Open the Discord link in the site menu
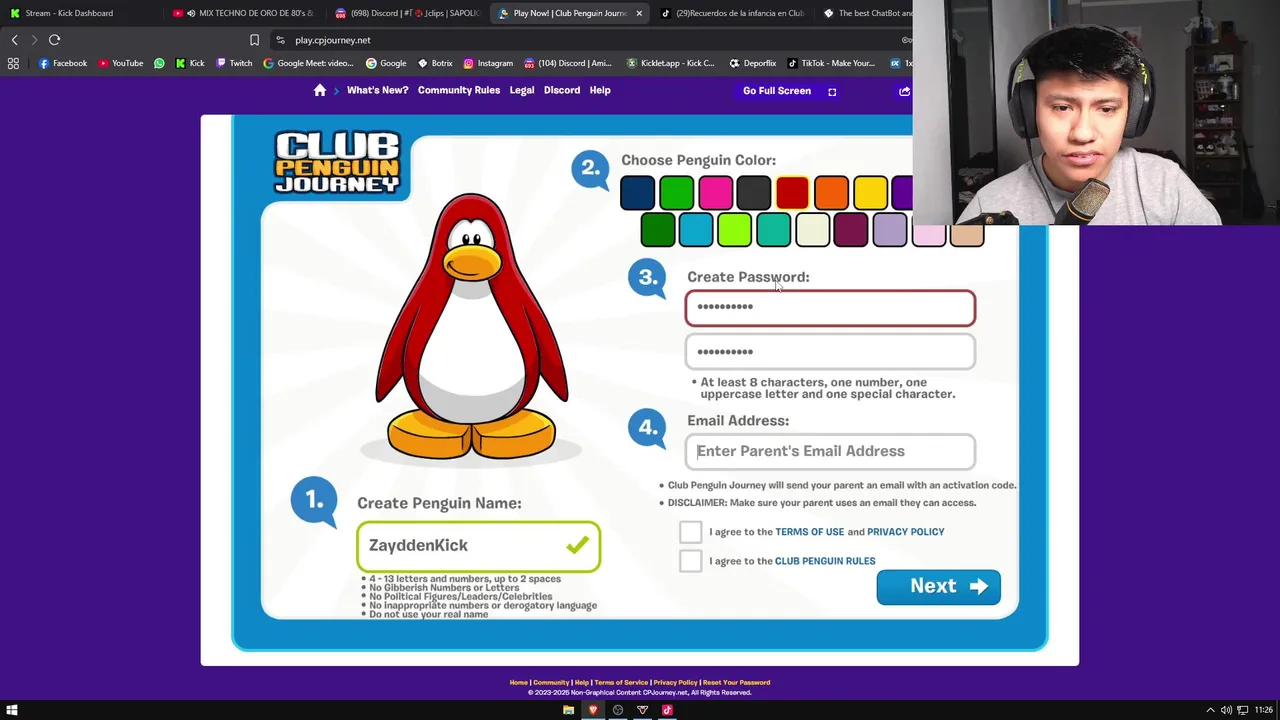 [x=562, y=90]
